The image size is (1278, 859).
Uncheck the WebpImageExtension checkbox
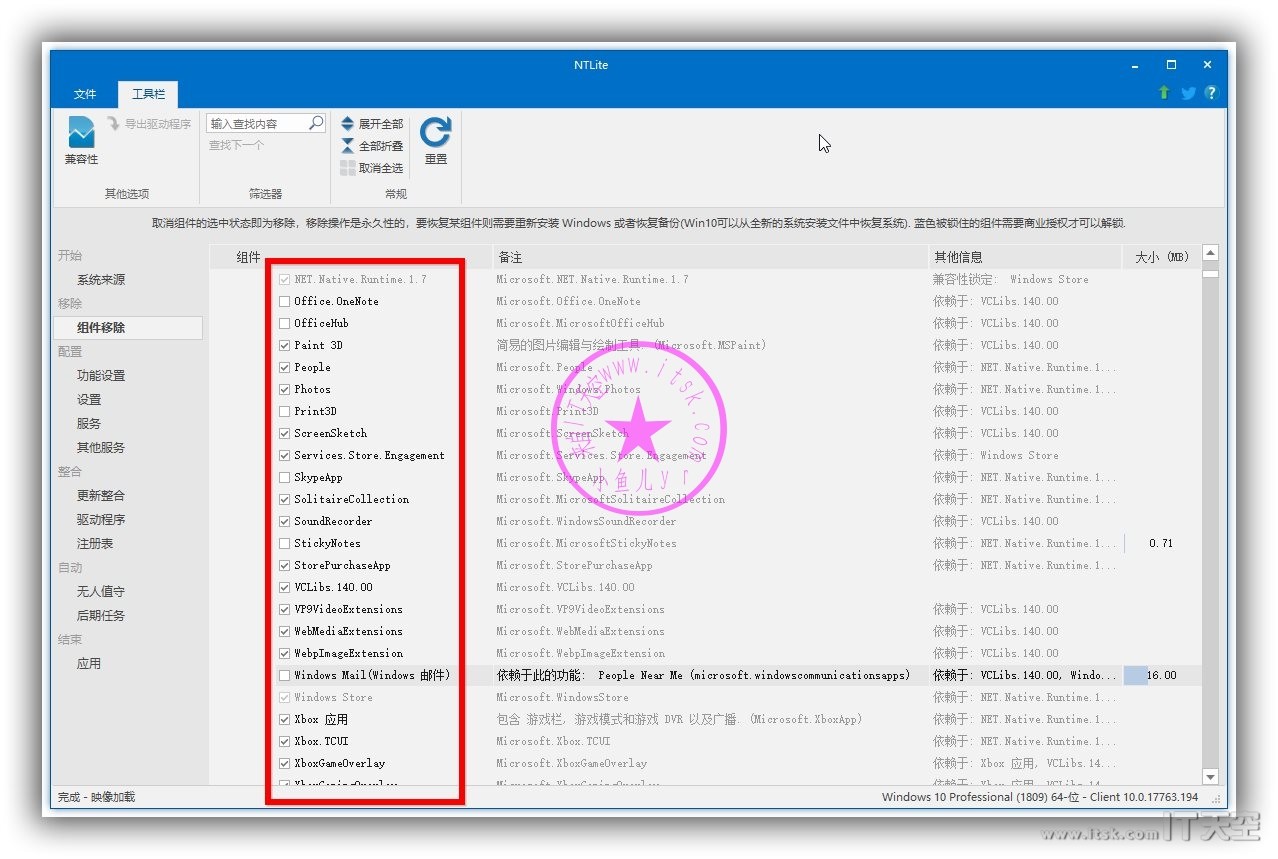coord(285,653)
